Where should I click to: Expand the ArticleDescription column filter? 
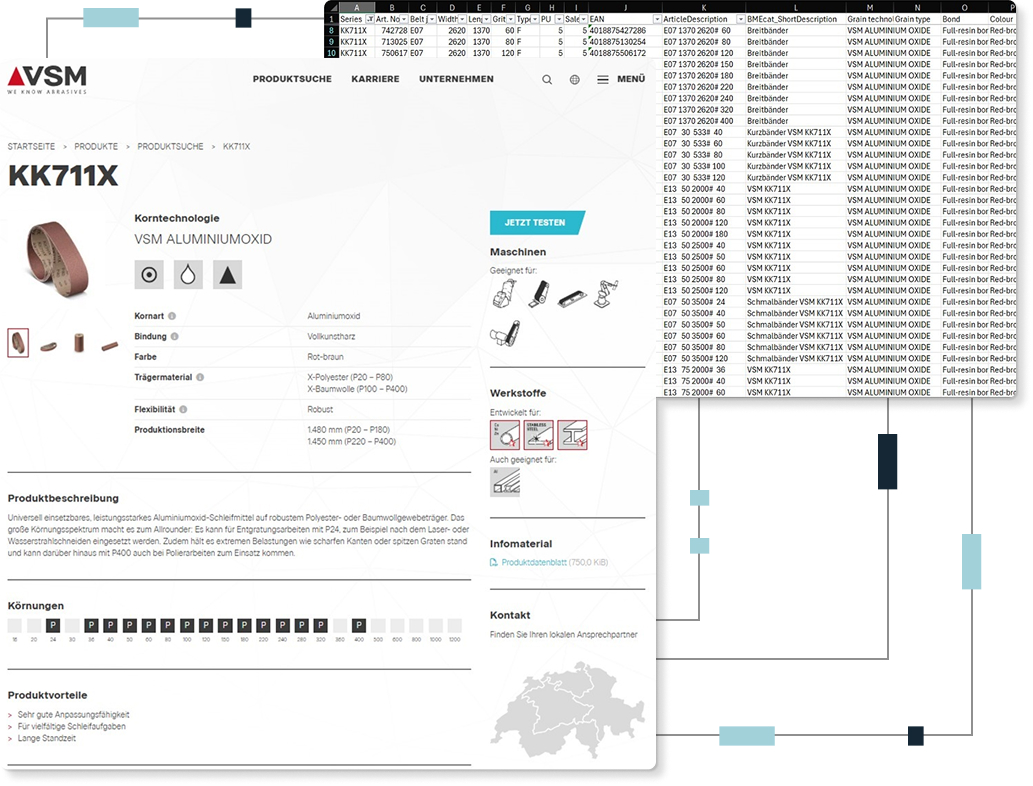click(x=740, y=19)
